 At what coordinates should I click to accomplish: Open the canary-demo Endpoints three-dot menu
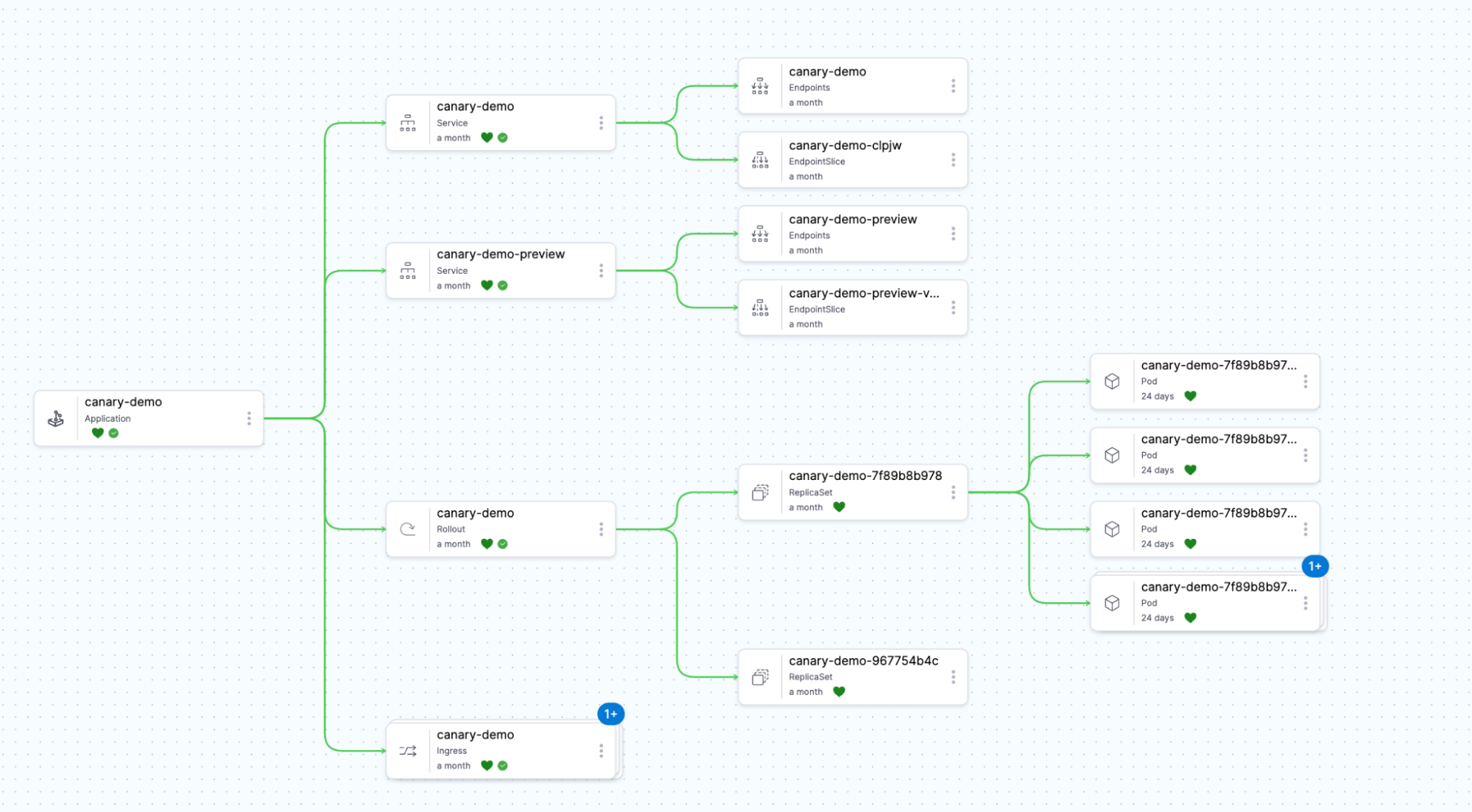pos(953,86)
